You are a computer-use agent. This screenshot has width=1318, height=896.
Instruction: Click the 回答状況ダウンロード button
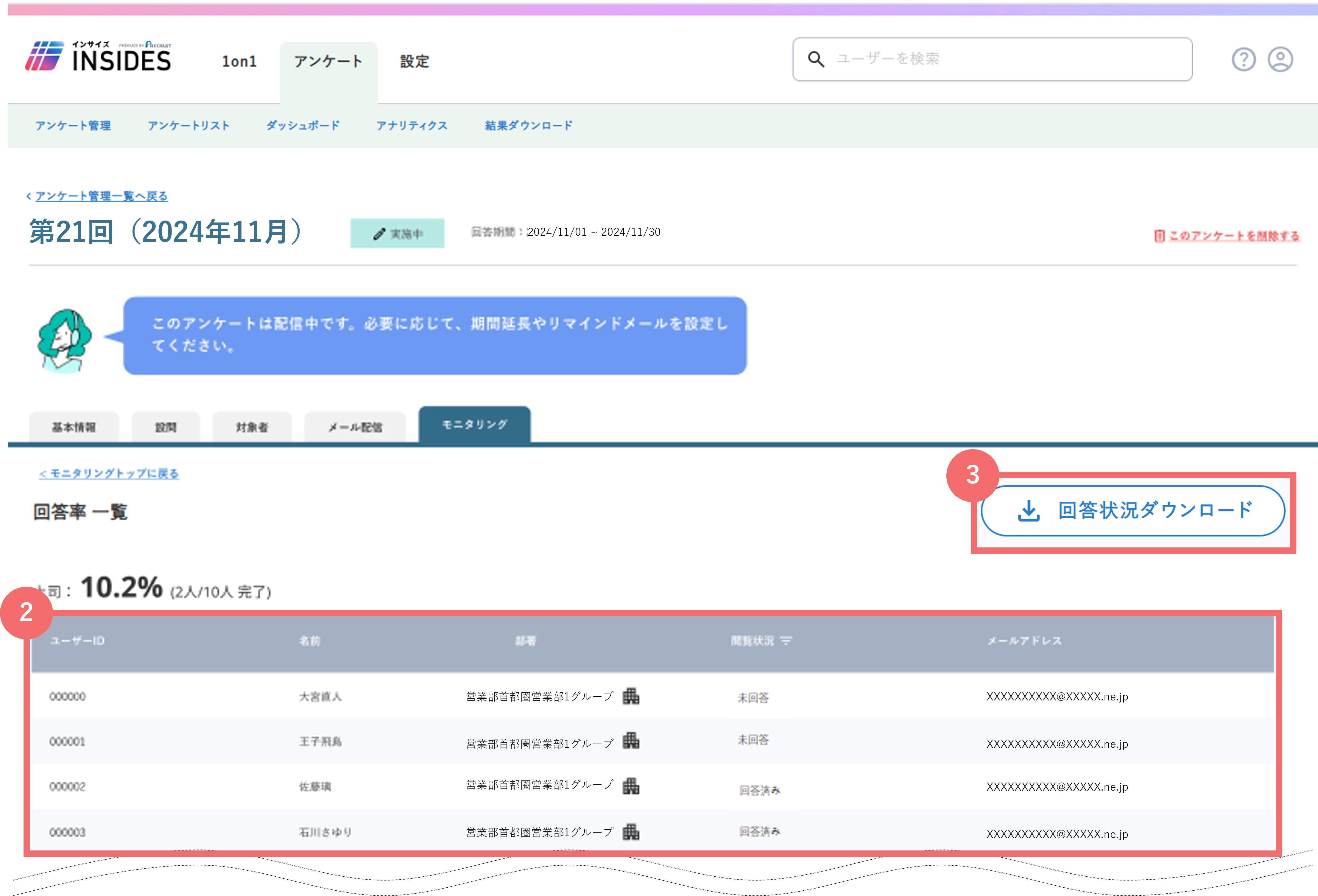pos(1133,511)
